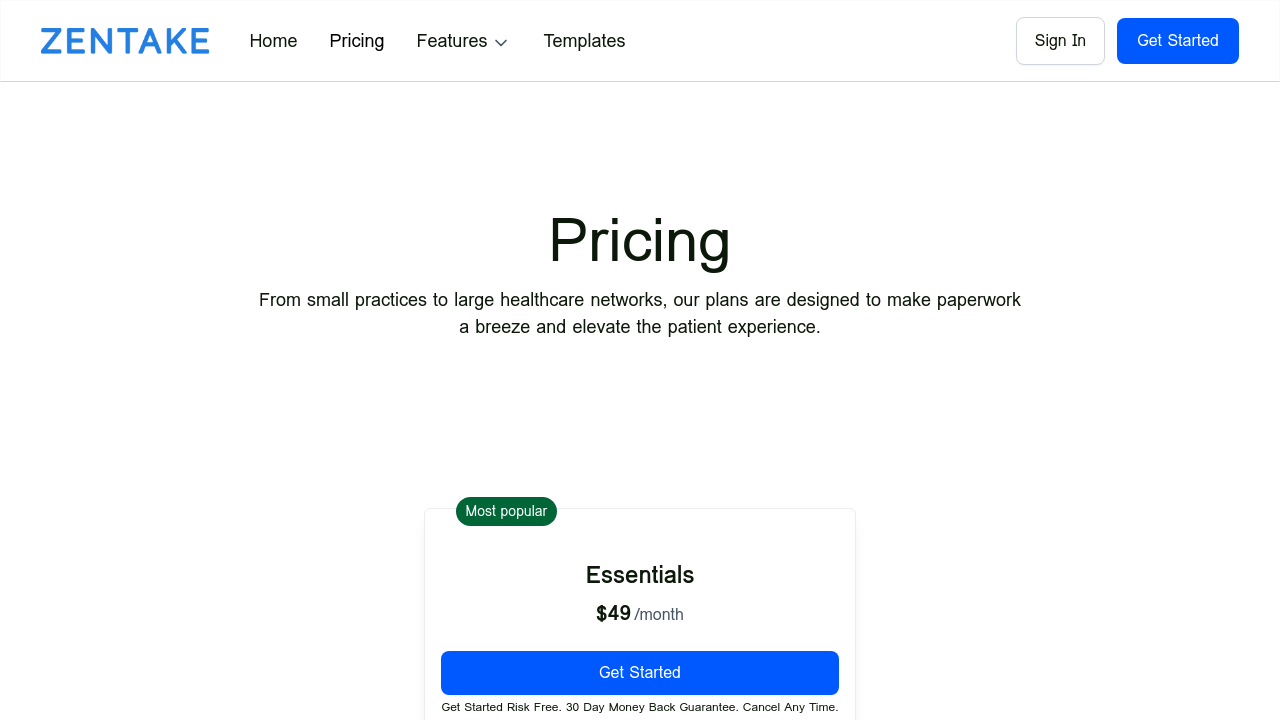Open the Pricing nav link
Viewport: 1280px width, 720px height.
[357, 41]
